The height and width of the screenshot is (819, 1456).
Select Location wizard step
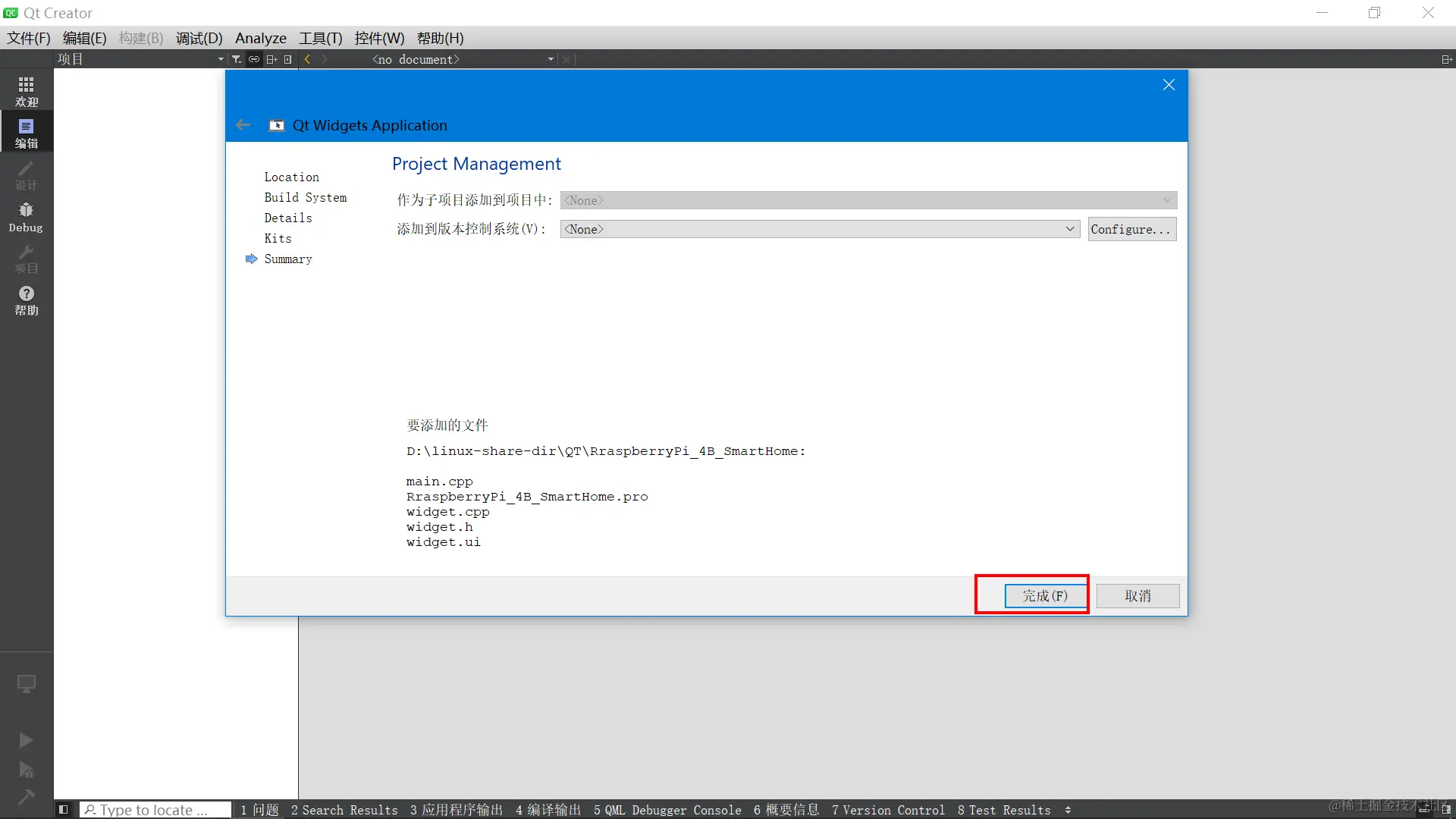[292, 177]
